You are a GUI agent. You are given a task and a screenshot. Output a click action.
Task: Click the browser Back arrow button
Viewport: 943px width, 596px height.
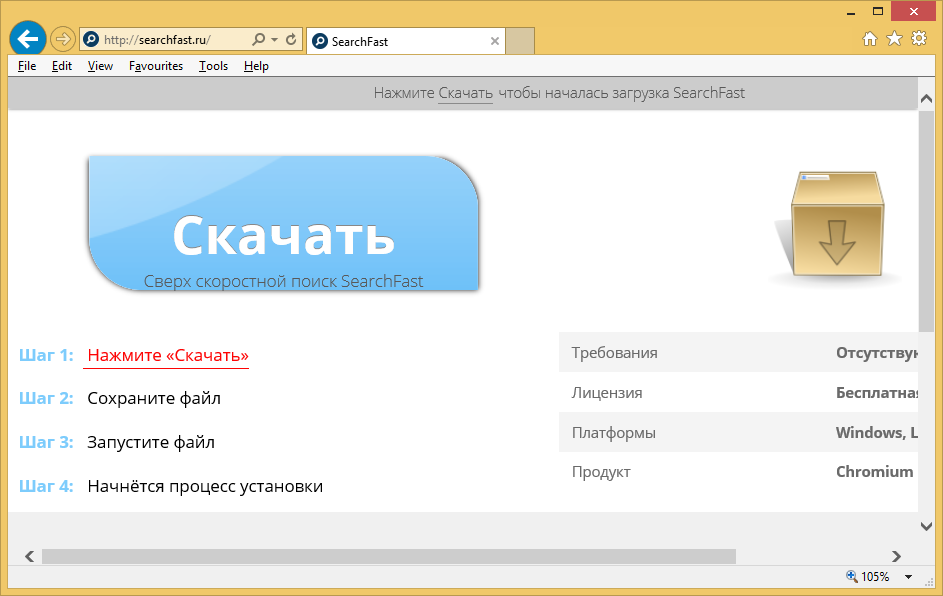27,39
